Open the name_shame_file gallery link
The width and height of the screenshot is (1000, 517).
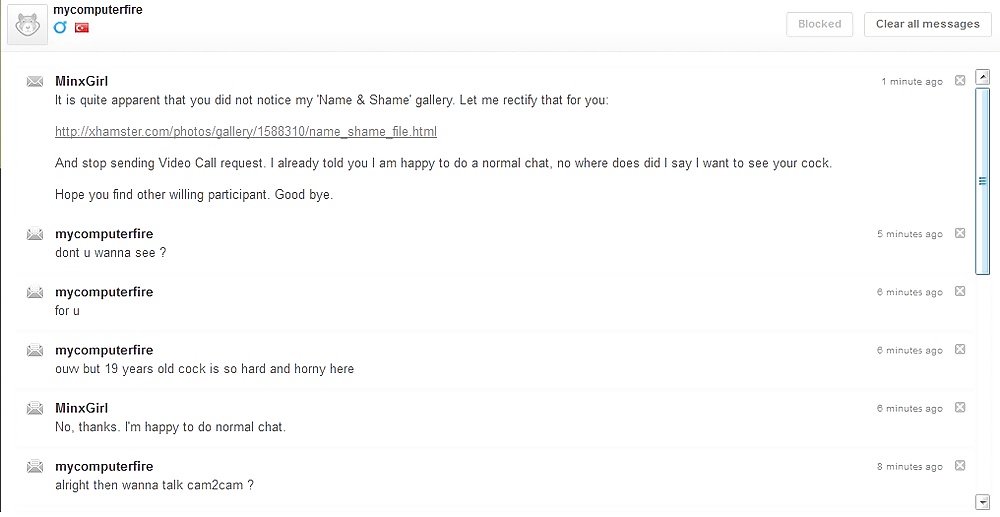[246, 132]
